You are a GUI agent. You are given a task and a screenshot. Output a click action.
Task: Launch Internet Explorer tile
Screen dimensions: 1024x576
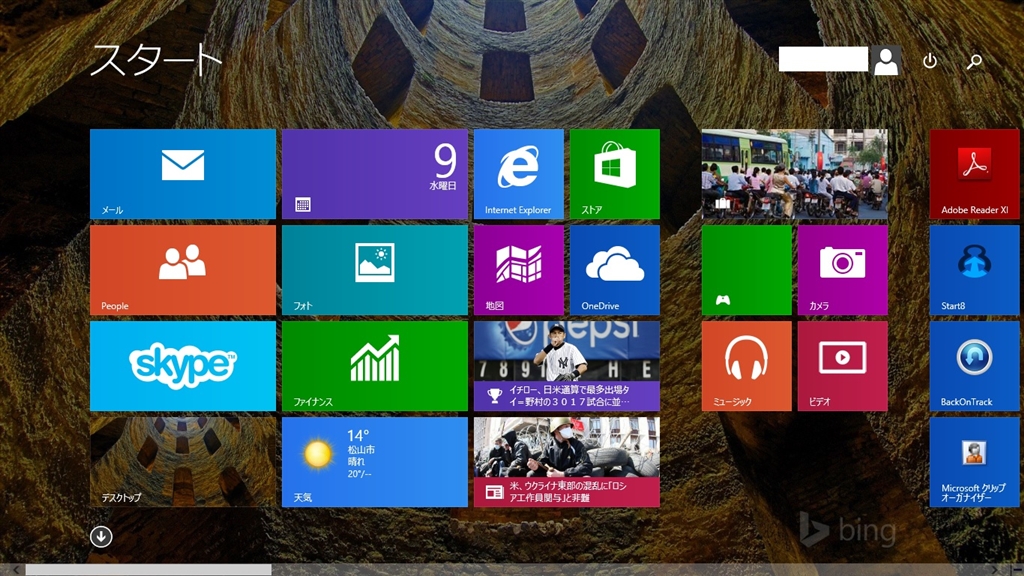point(519,174)
